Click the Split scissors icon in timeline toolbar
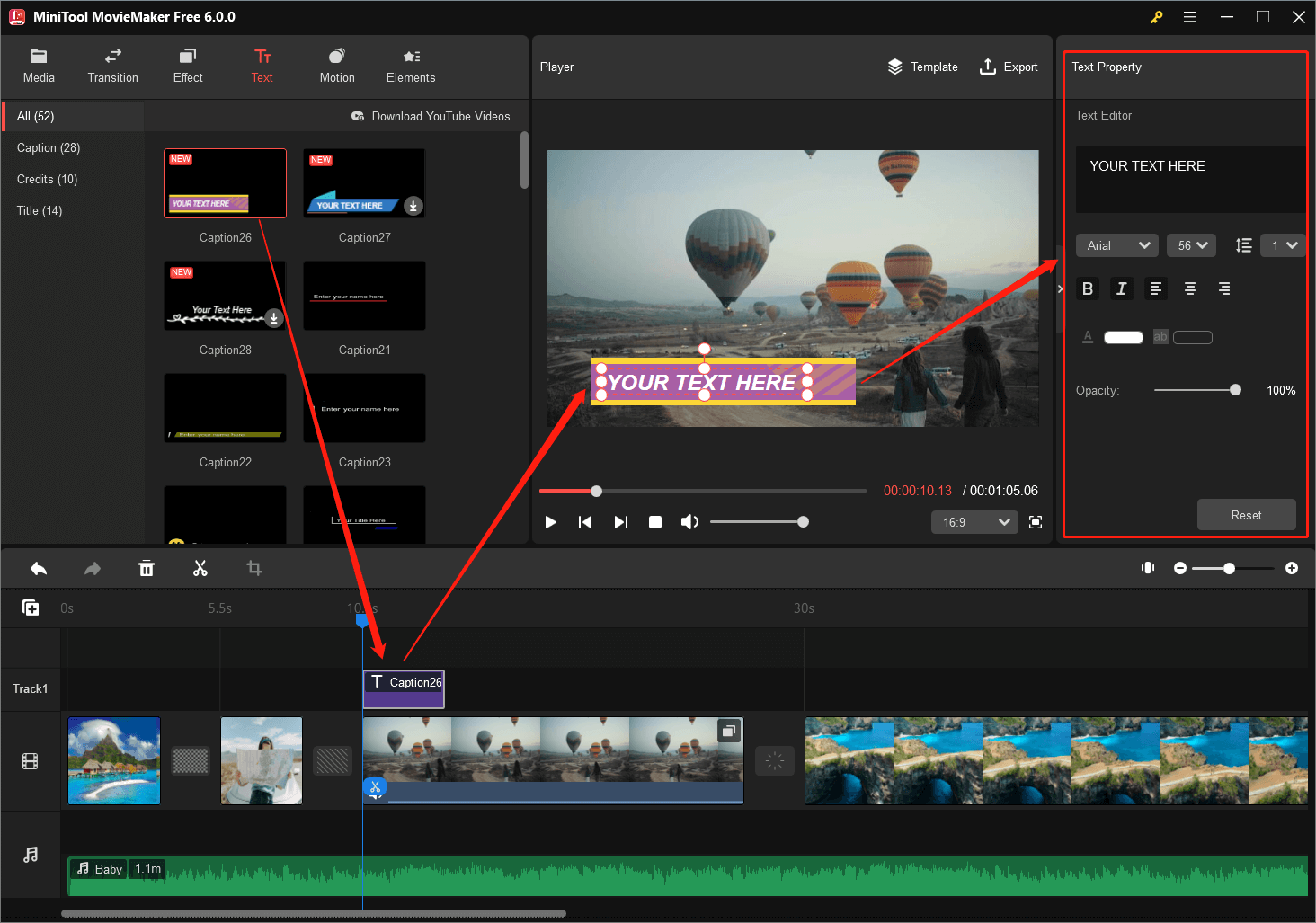Viewport: 1316px width, 923px height. pos(200,568)
